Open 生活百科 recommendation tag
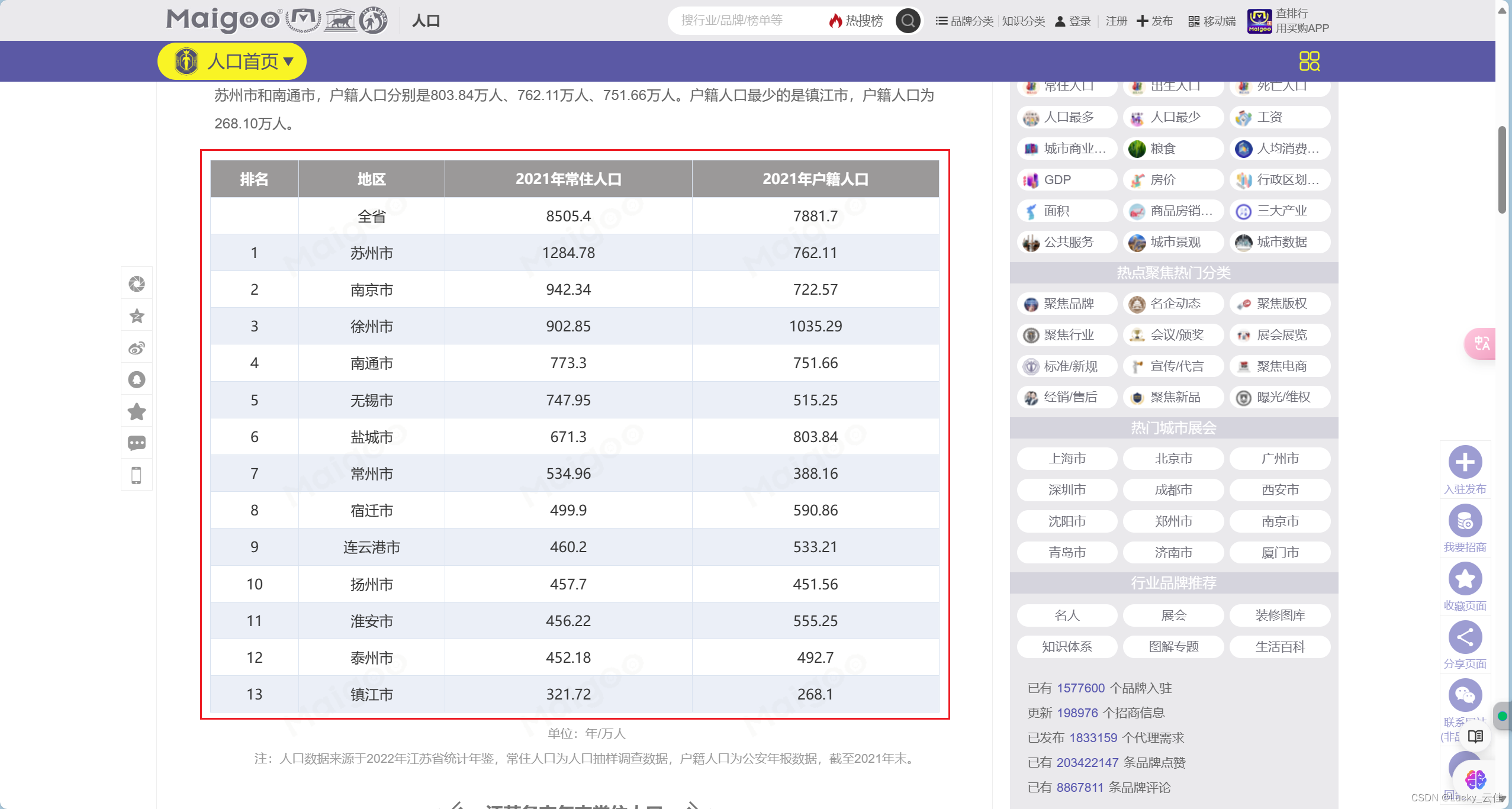Screen dimensions: 1512x809 coord(1280,647)
